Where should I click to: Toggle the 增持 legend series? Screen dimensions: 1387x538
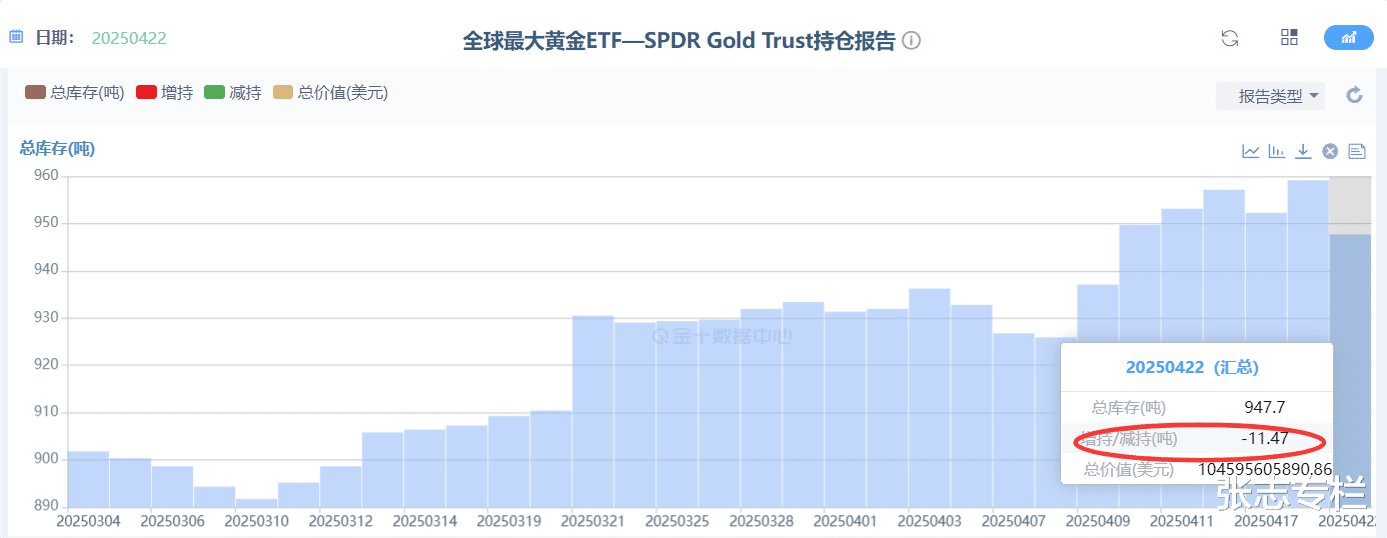point(164,93)
